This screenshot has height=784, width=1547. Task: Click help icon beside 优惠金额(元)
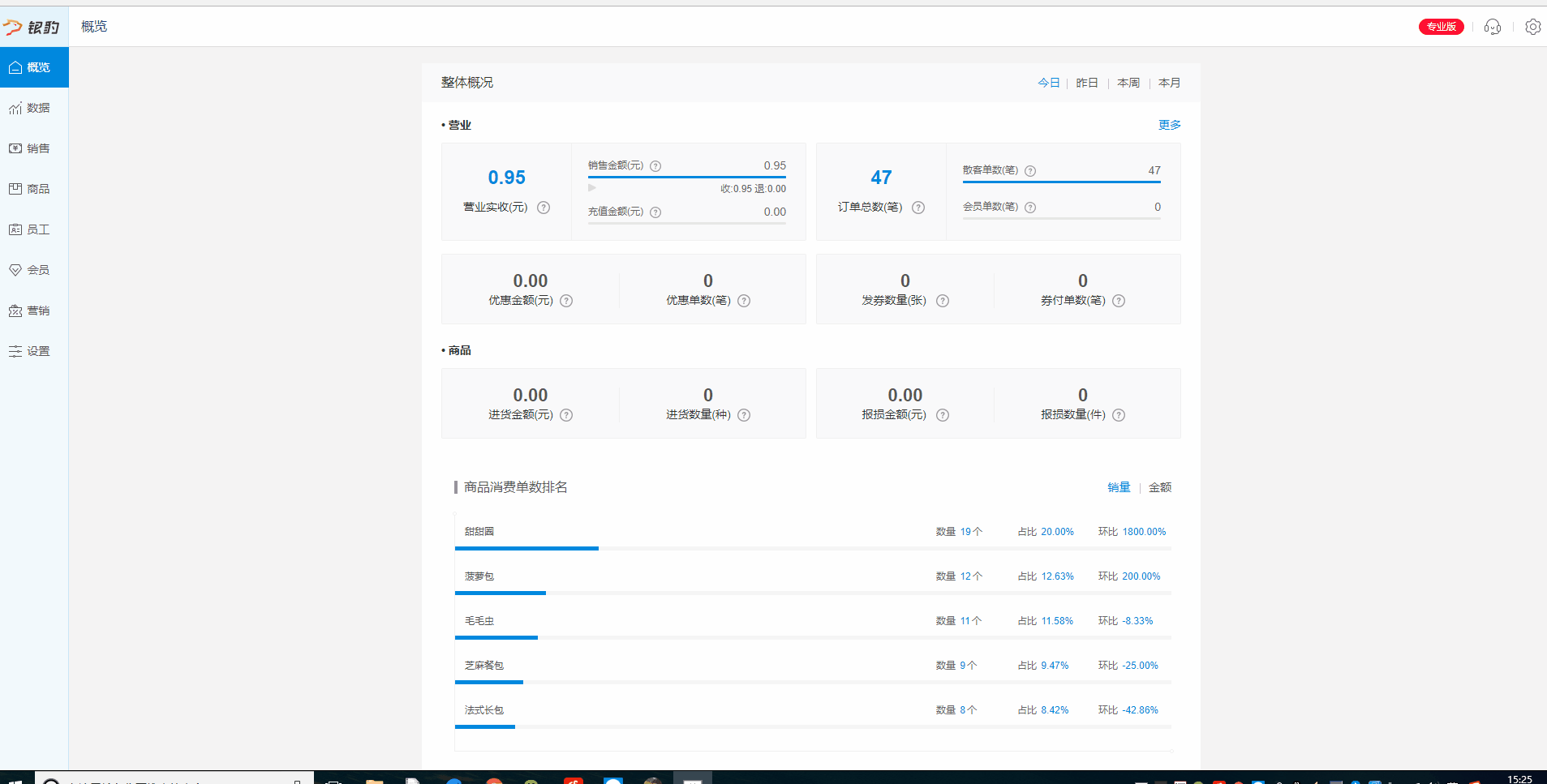566,301
